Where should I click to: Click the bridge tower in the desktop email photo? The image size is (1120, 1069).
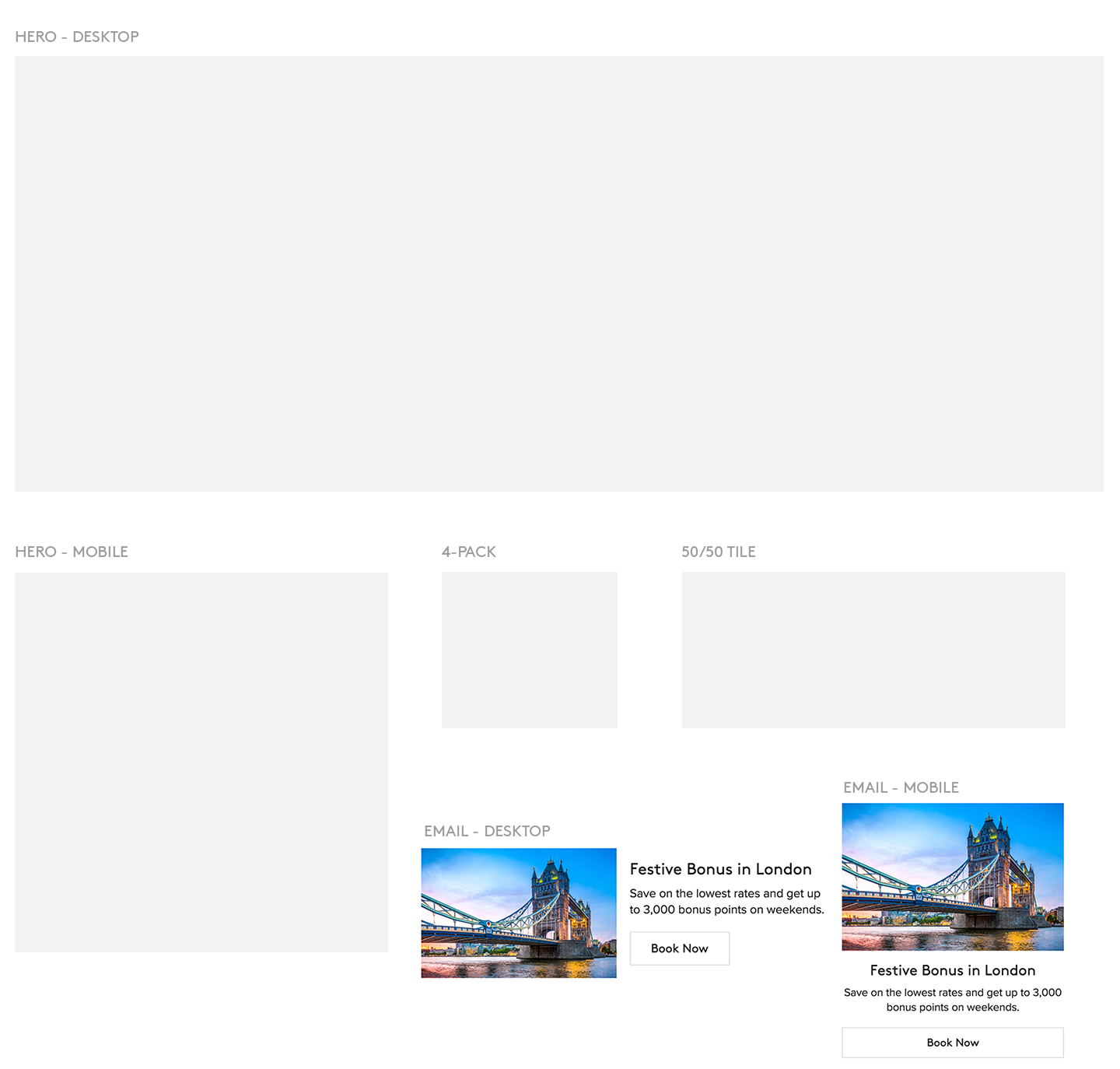pyautogui.click(x=551, y=895)
